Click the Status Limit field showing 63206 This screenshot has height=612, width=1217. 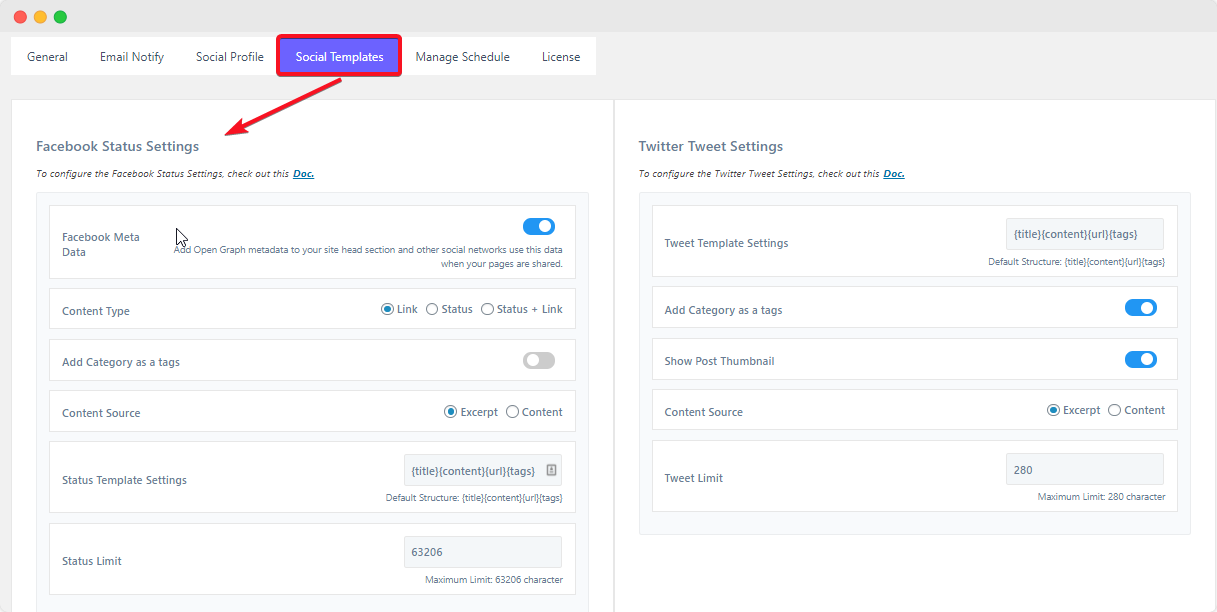(x=483, y=552)
